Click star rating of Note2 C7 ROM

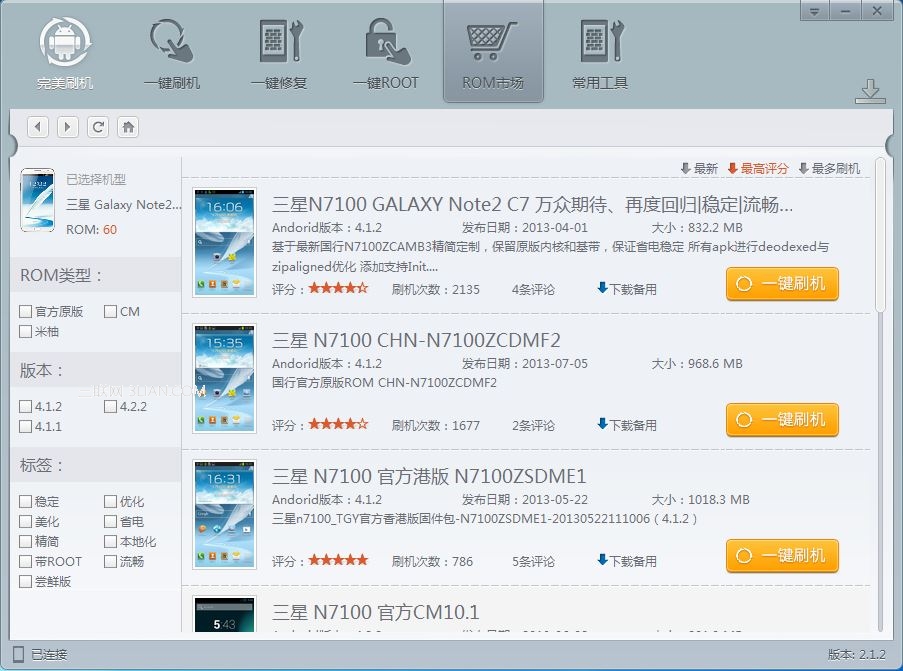point(338,288)
